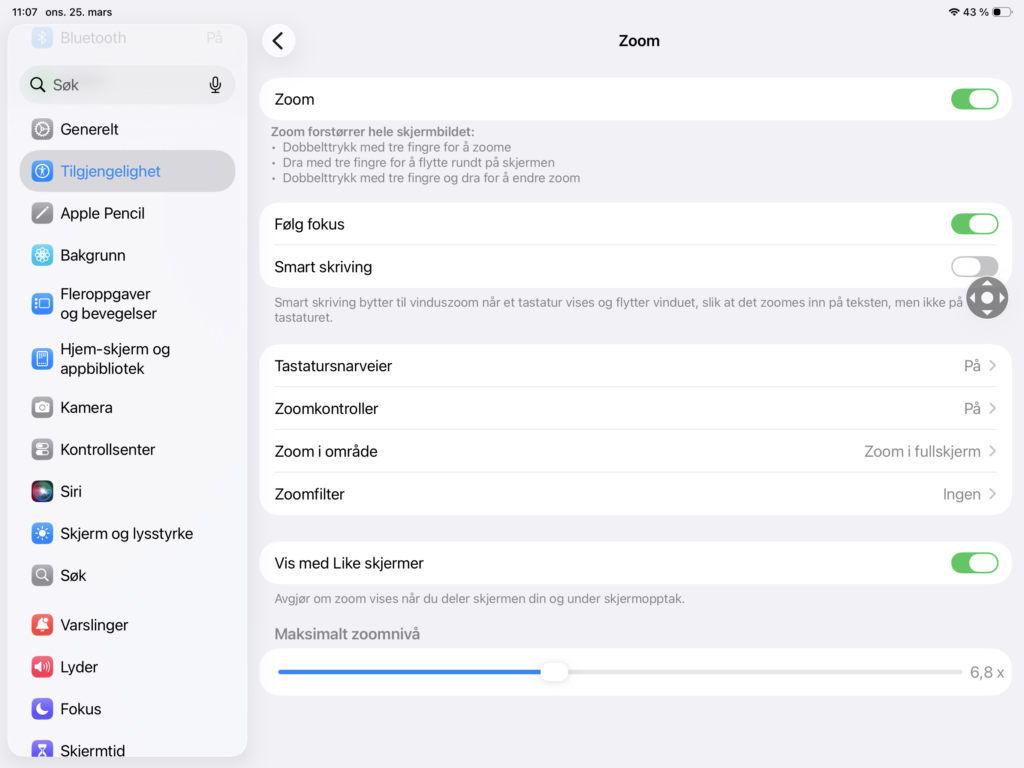1024x768 pixels.
Task: Click the gray slider track to raise zoom
Action: tap(764, 672)
